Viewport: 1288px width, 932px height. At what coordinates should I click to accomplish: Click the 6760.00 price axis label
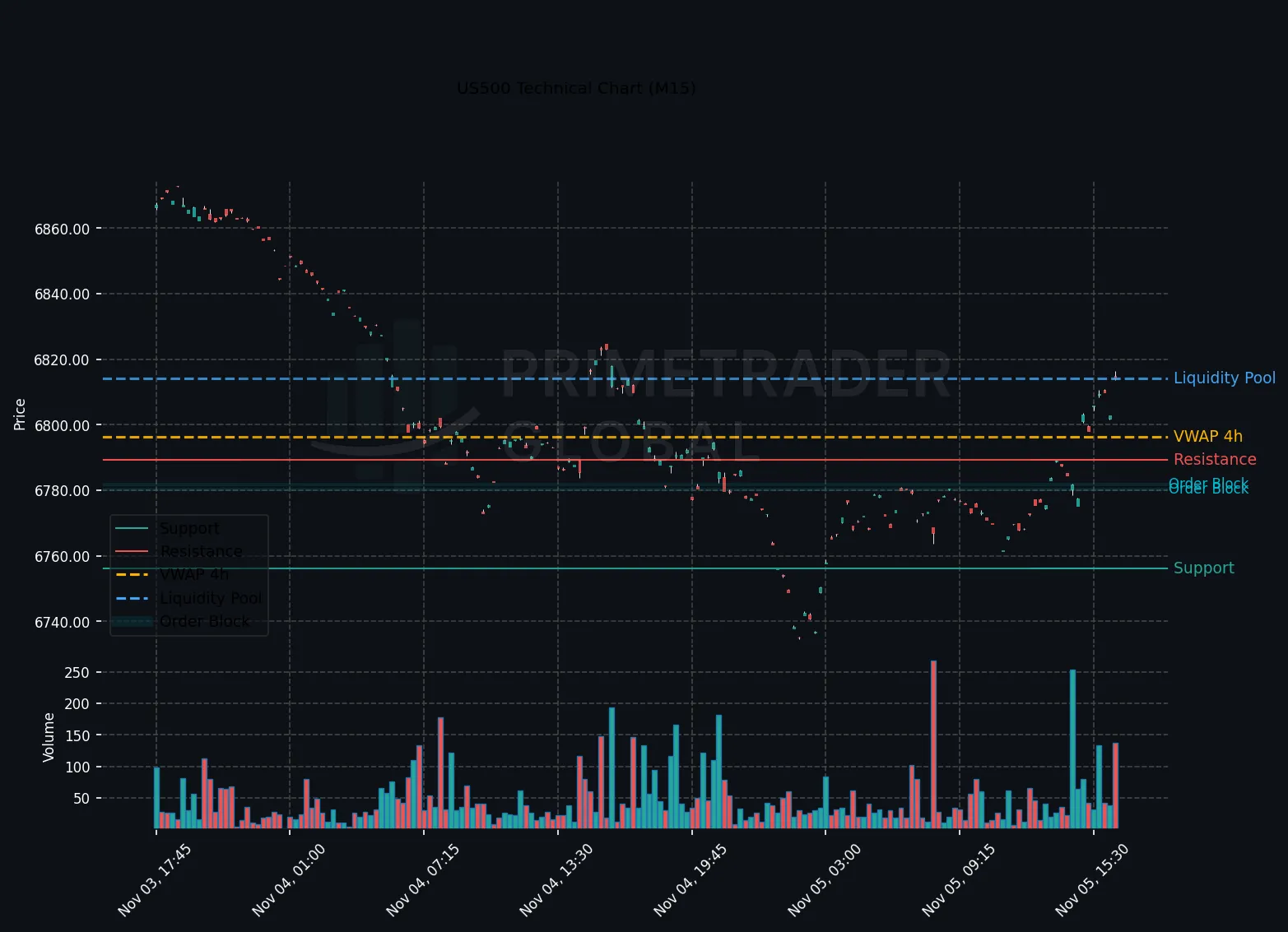tap(62, 557)
